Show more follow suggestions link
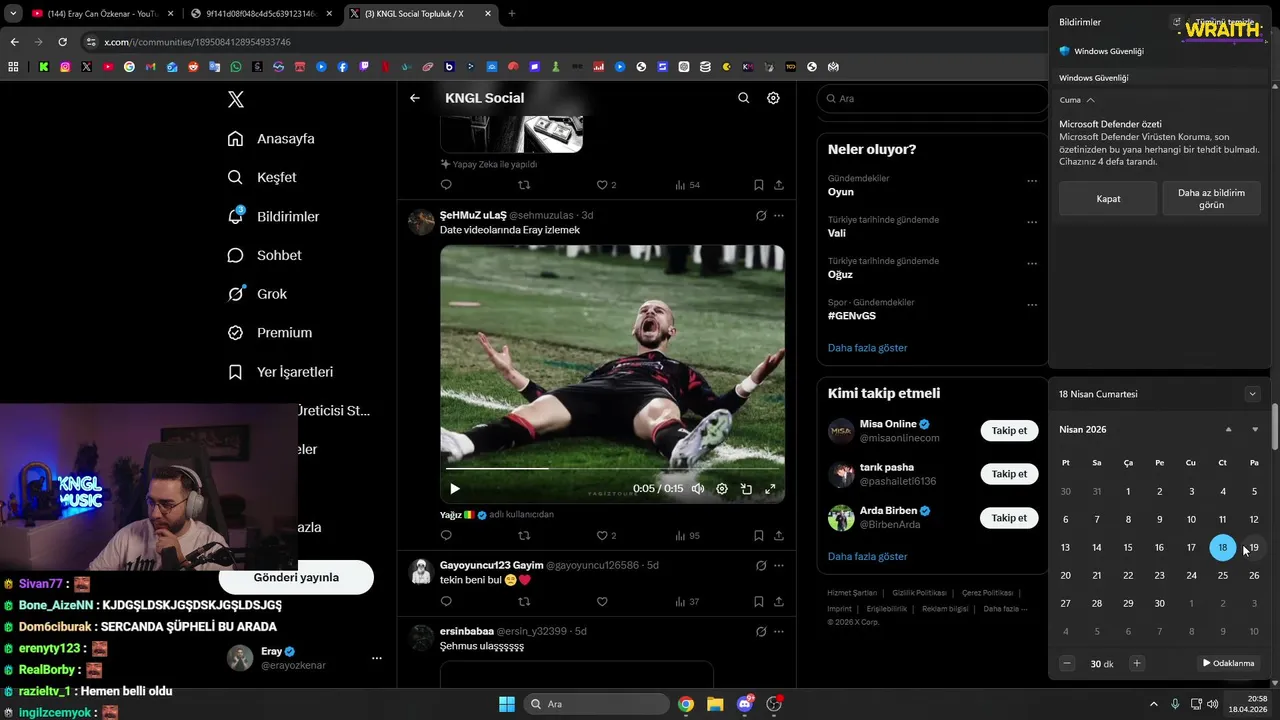Image resolution: width=1280 pixels, height=720 pixels. point(867,556)
